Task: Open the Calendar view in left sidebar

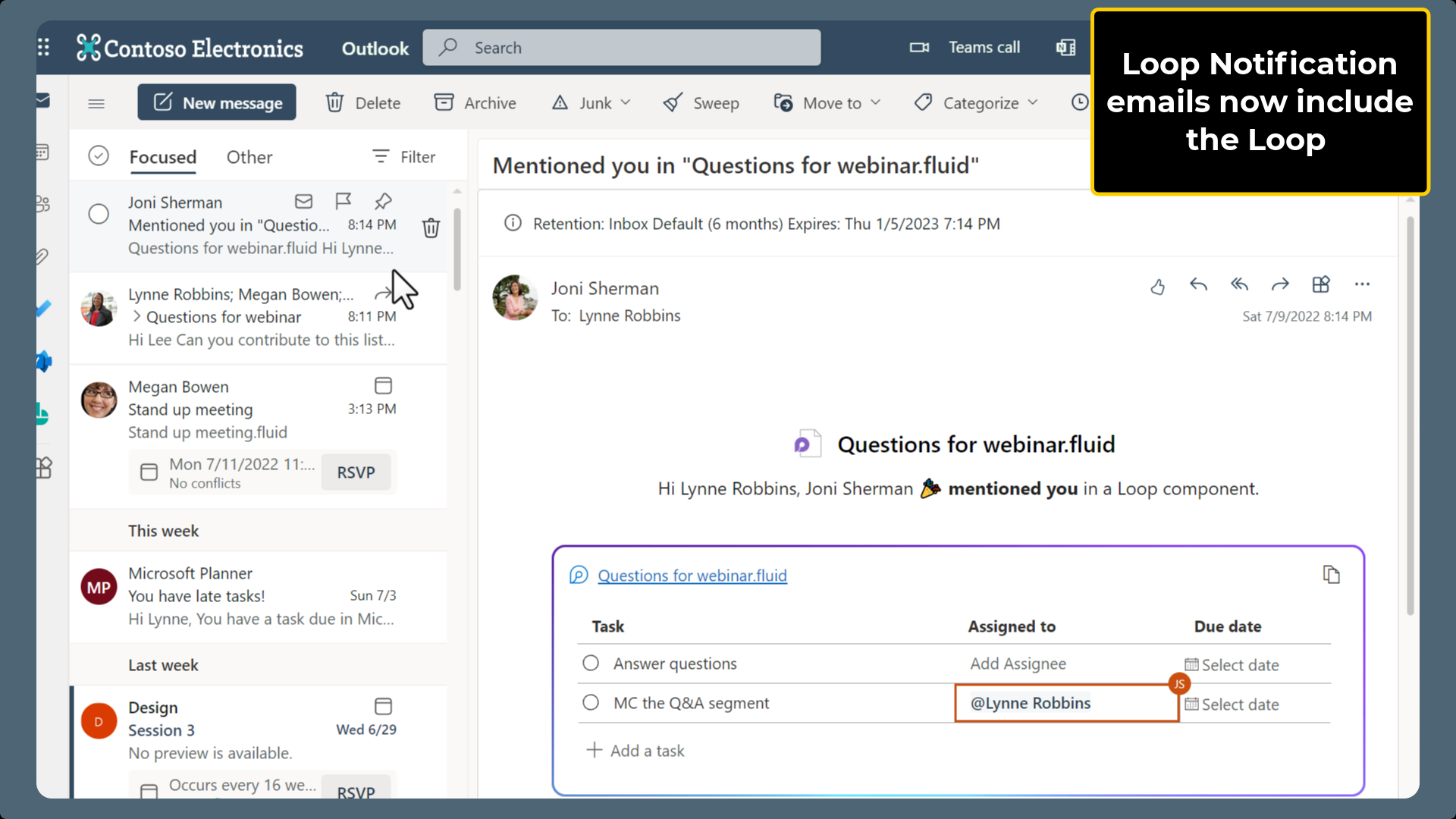Action: click(x=43, y=152)
